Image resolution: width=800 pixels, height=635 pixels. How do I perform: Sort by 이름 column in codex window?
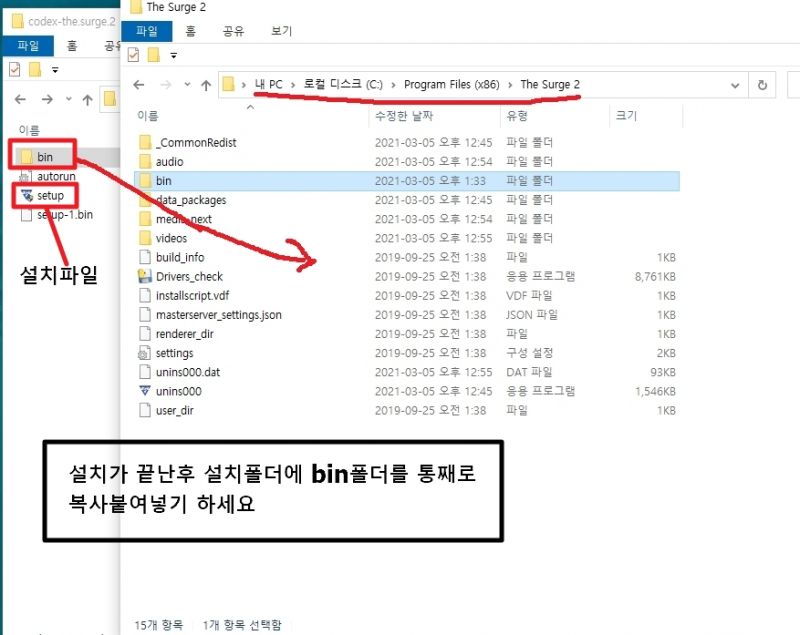pyautogui.click(x=29, y=131)
